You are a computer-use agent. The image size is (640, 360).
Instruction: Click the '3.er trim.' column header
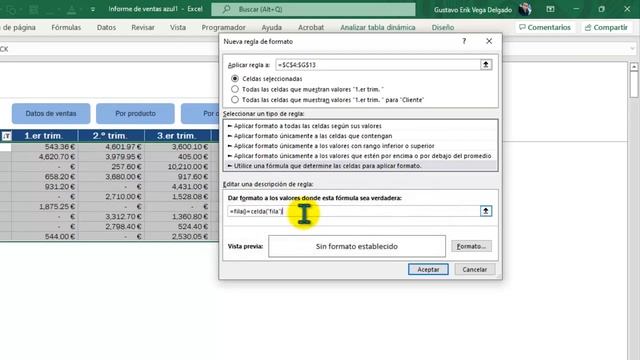point(178,136)
